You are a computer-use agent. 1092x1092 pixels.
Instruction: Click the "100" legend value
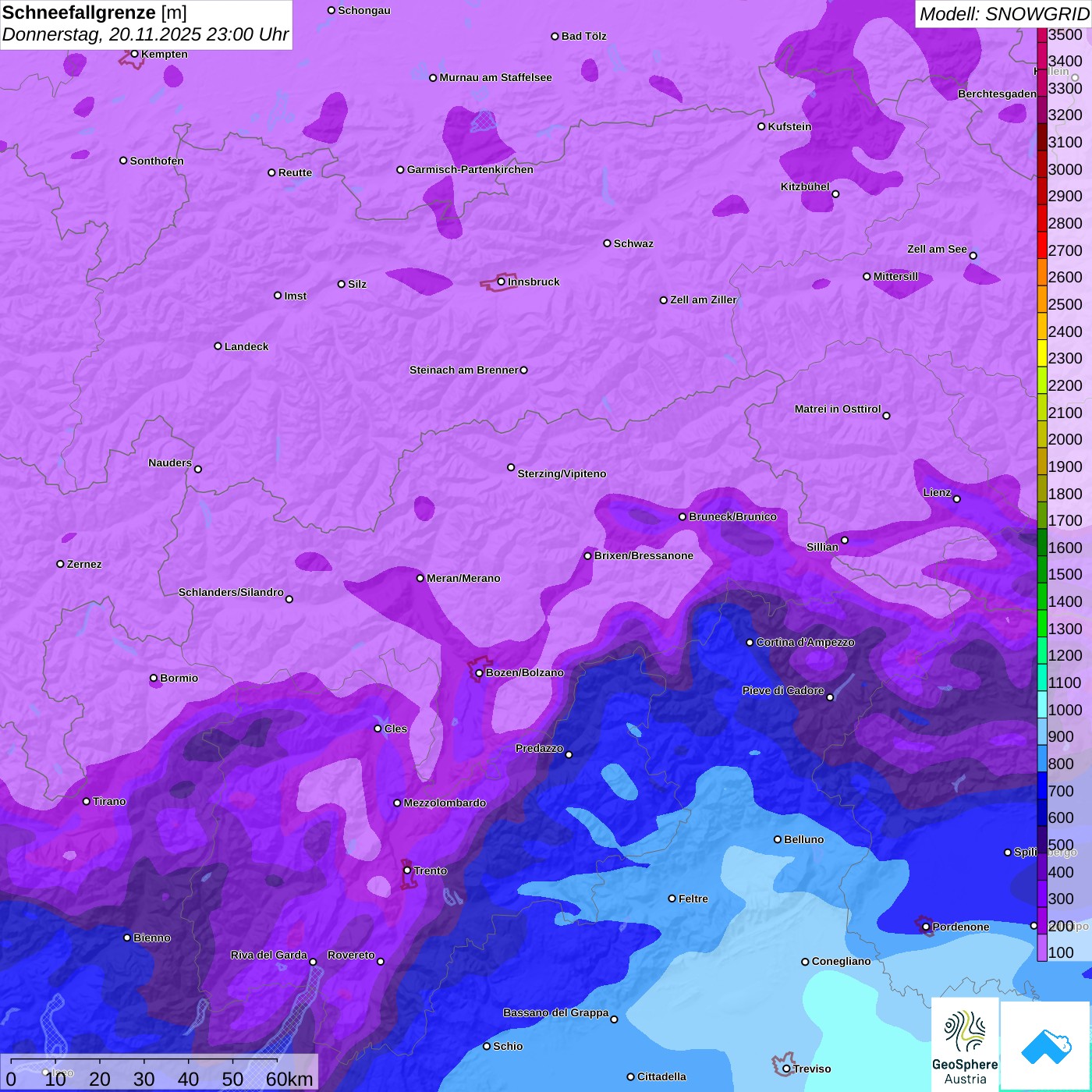[x=1062, y=952]
